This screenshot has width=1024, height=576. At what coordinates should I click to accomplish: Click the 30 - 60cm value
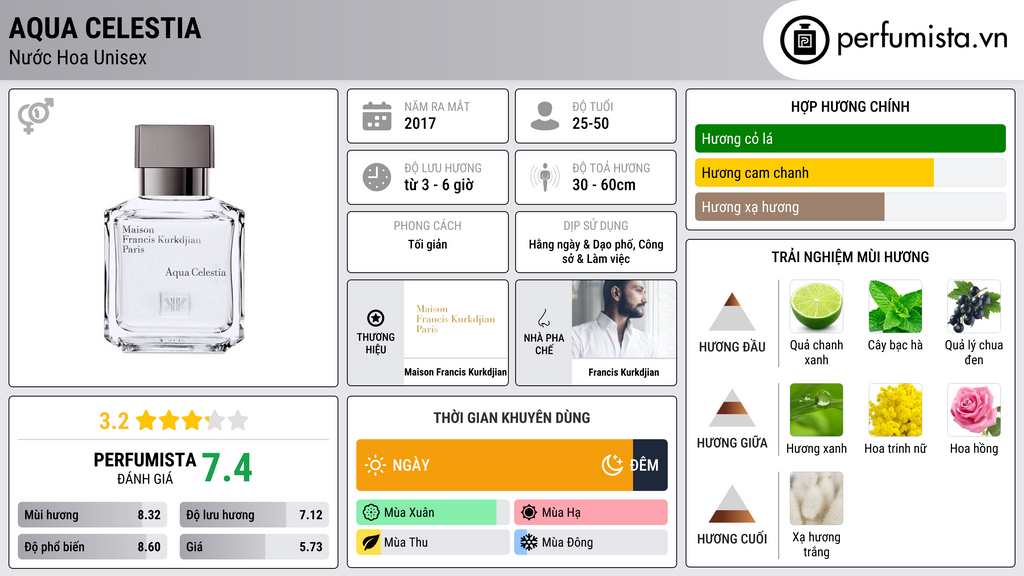pyautogui.click(x=604, y=185)
